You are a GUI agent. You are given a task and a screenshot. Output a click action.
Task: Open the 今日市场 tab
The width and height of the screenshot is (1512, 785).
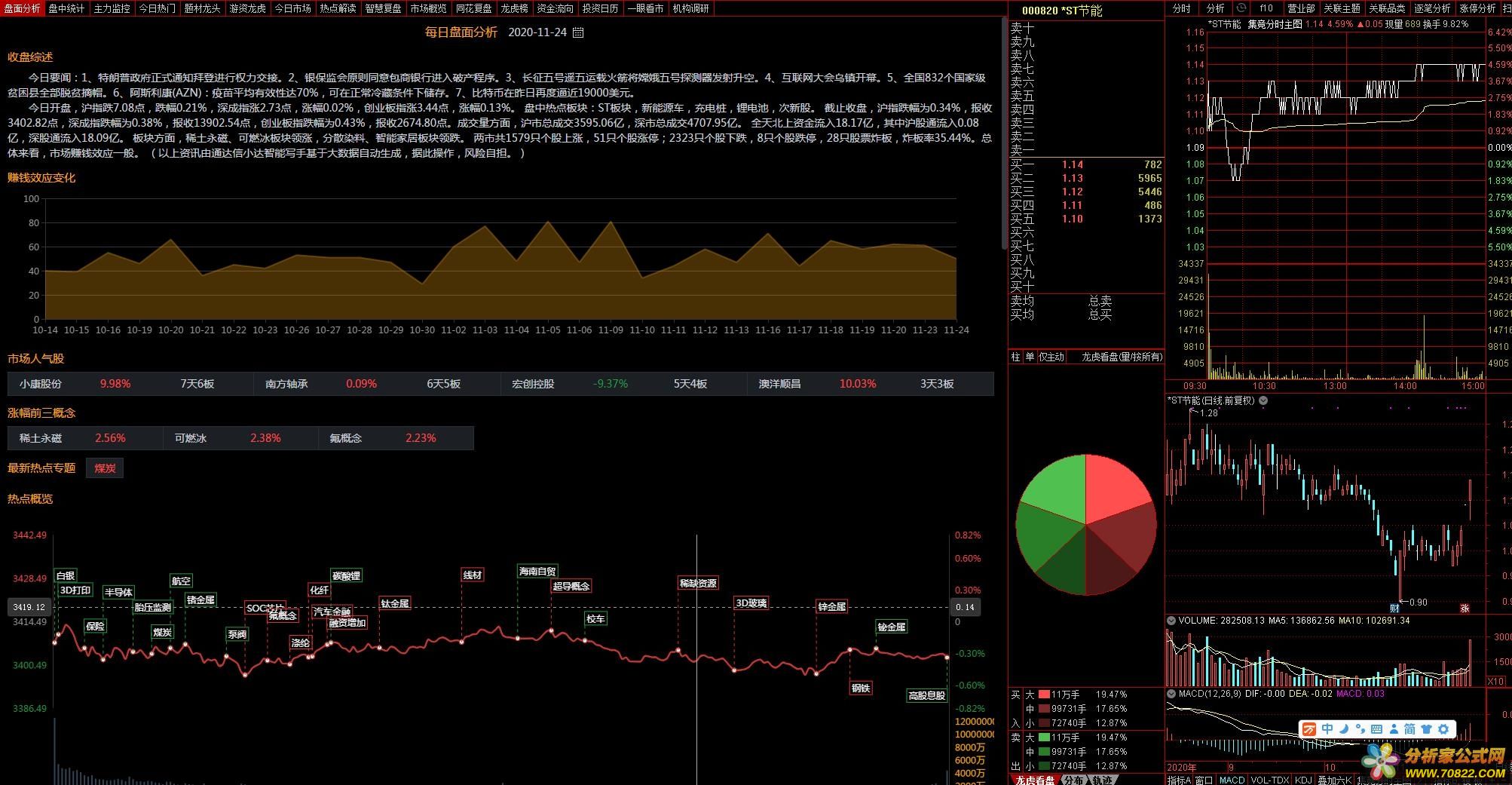pos(292,8)
